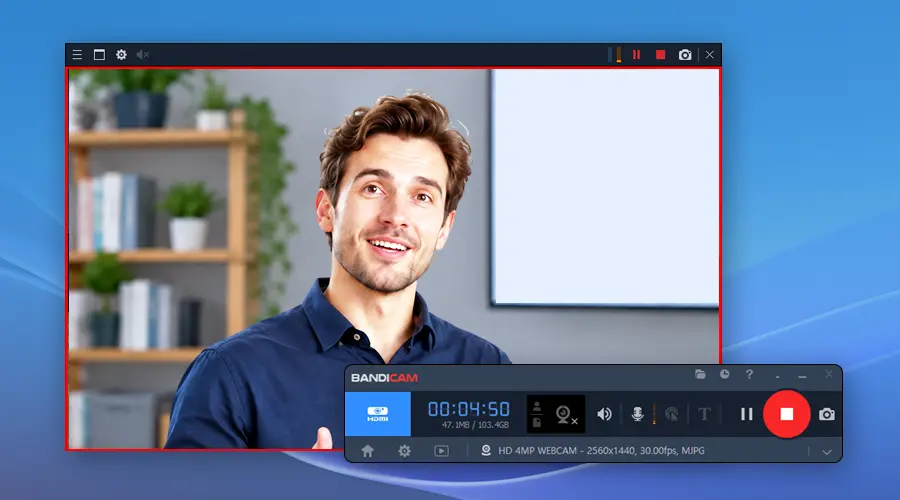Minimize Bandicam to tray with small dash
900x500 pixels.
(x=778, y=378)
